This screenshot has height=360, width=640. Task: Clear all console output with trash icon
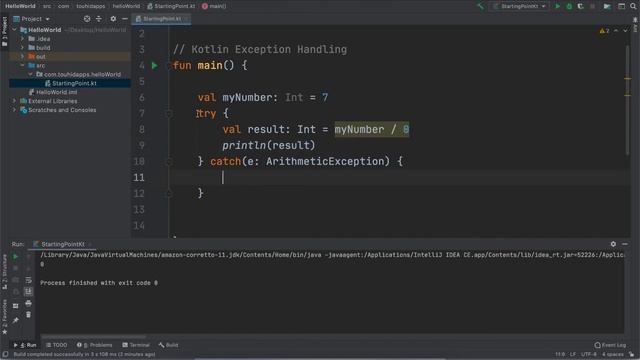28,315
